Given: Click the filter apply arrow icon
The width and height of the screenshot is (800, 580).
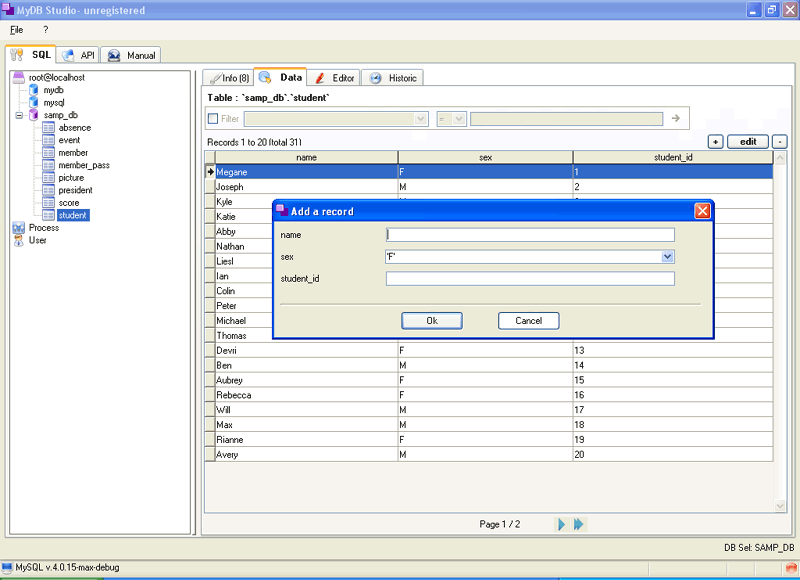Looking at the screenshot, I should [676, 118].
